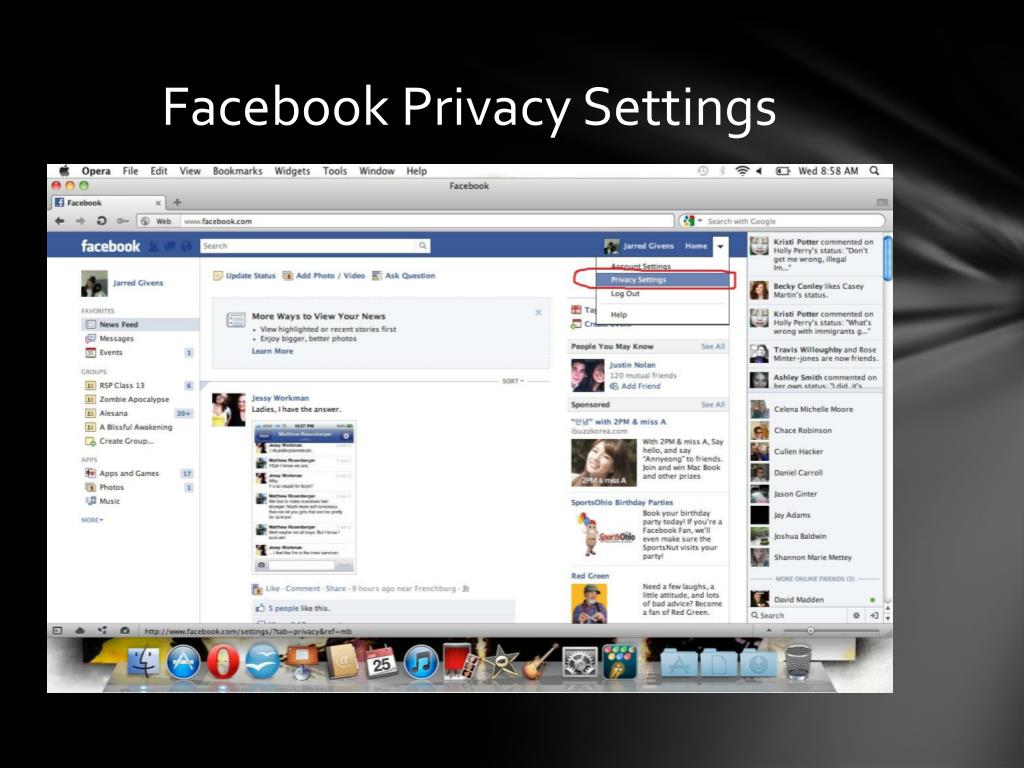Open chat settings gear icon
The height and width of the screenshot is (768, 1024).
pyautogui.click(x=856, y=615)
